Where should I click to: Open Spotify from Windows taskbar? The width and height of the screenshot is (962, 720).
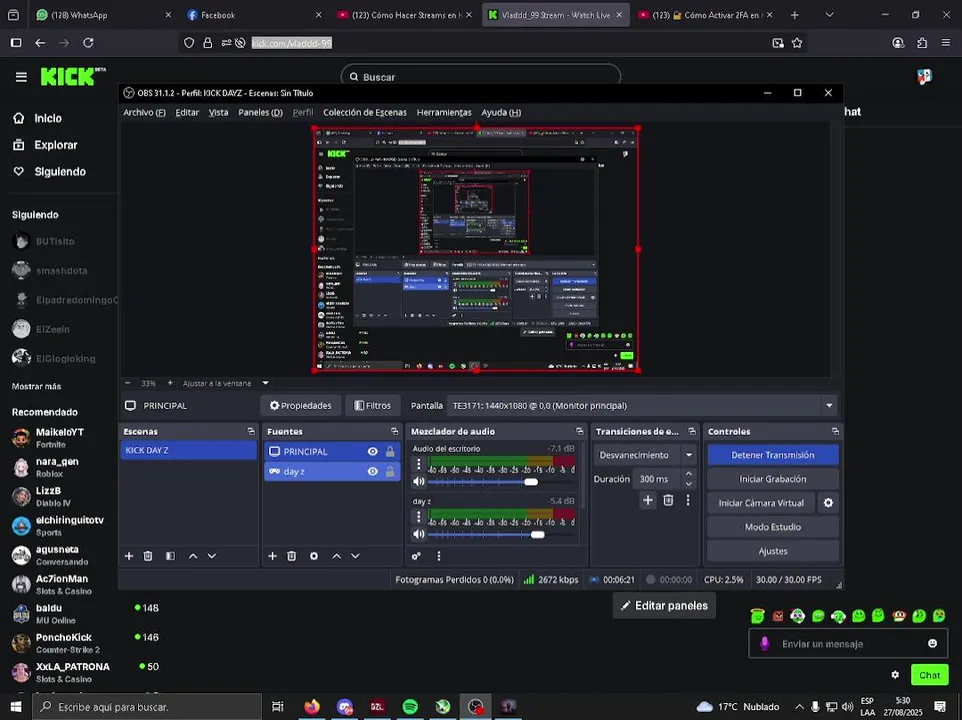pos(410,707)
